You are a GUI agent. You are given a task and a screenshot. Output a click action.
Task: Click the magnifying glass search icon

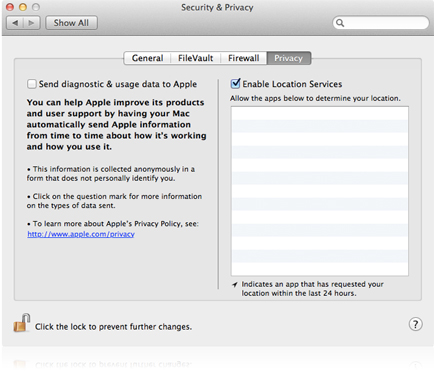340,23
